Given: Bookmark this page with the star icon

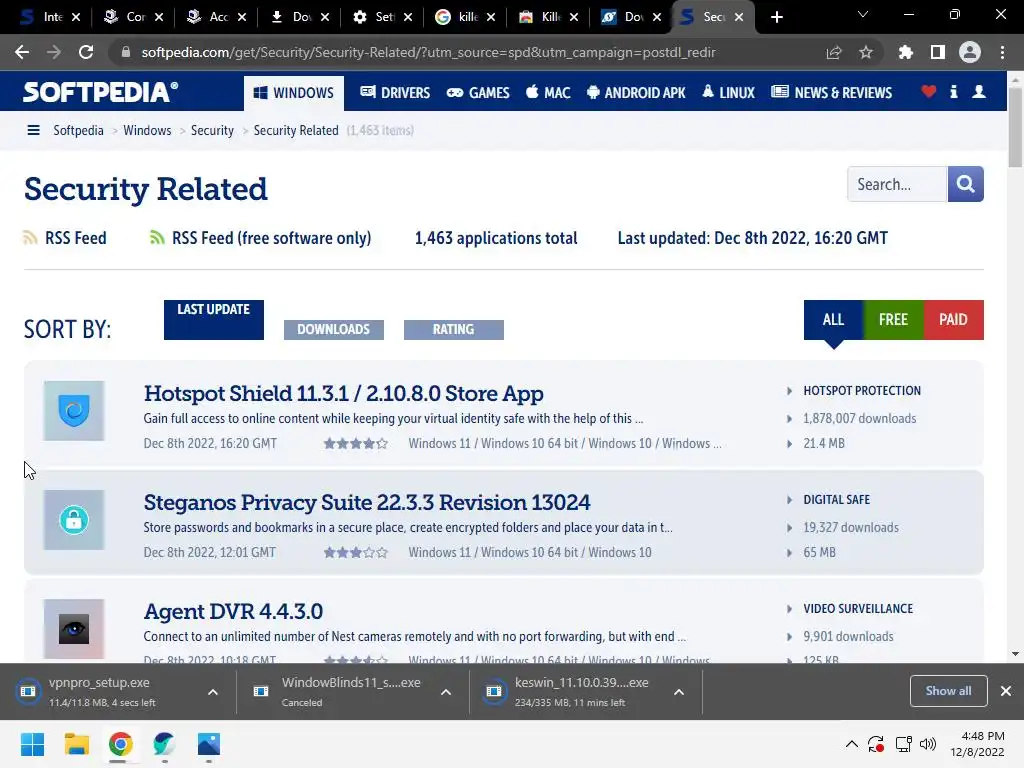Looking at the screenshot, I should click(x=866, y=52).
